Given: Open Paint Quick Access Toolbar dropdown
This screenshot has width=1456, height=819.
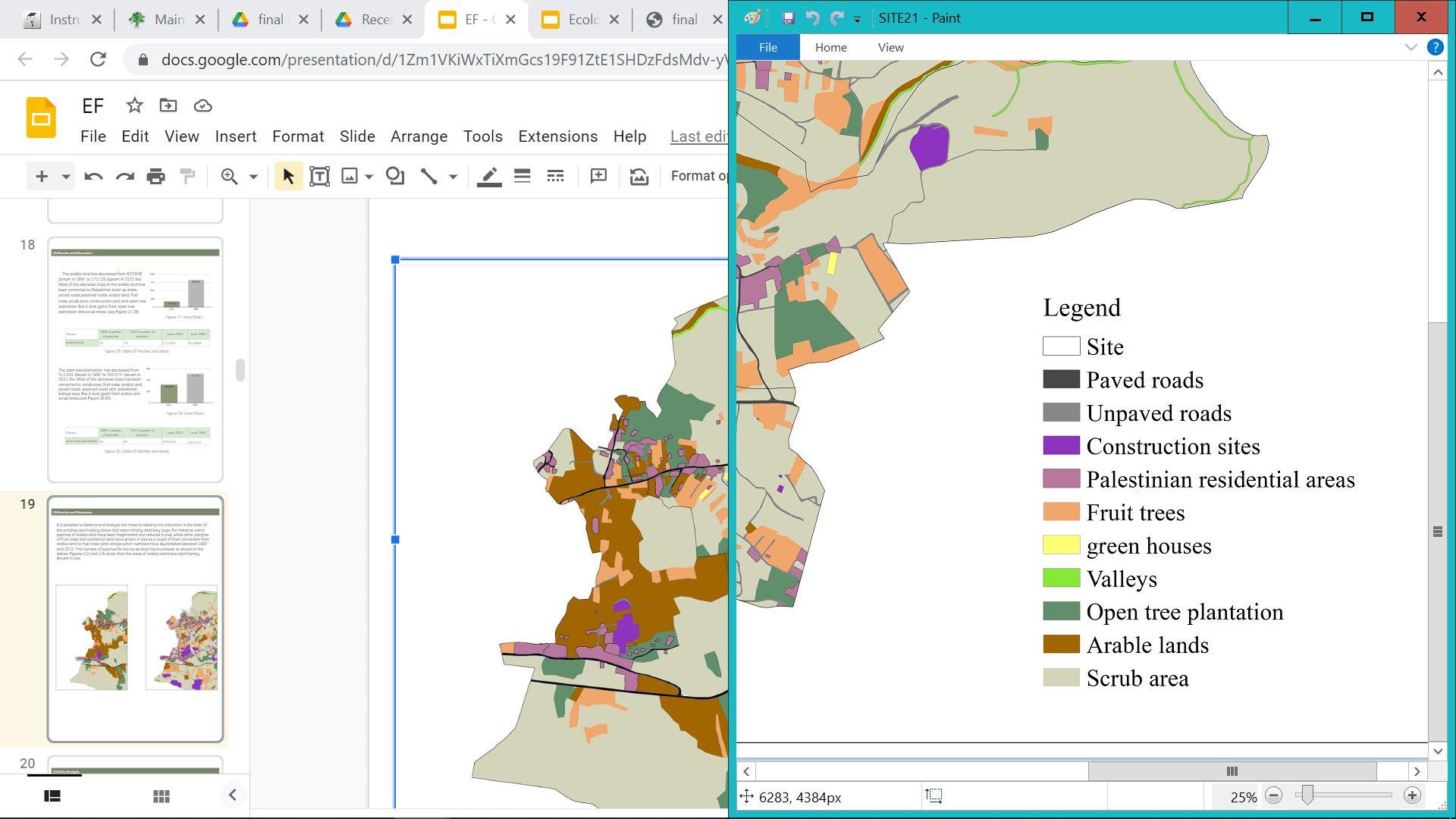Looking at the screenshot, I should point(857,19).
